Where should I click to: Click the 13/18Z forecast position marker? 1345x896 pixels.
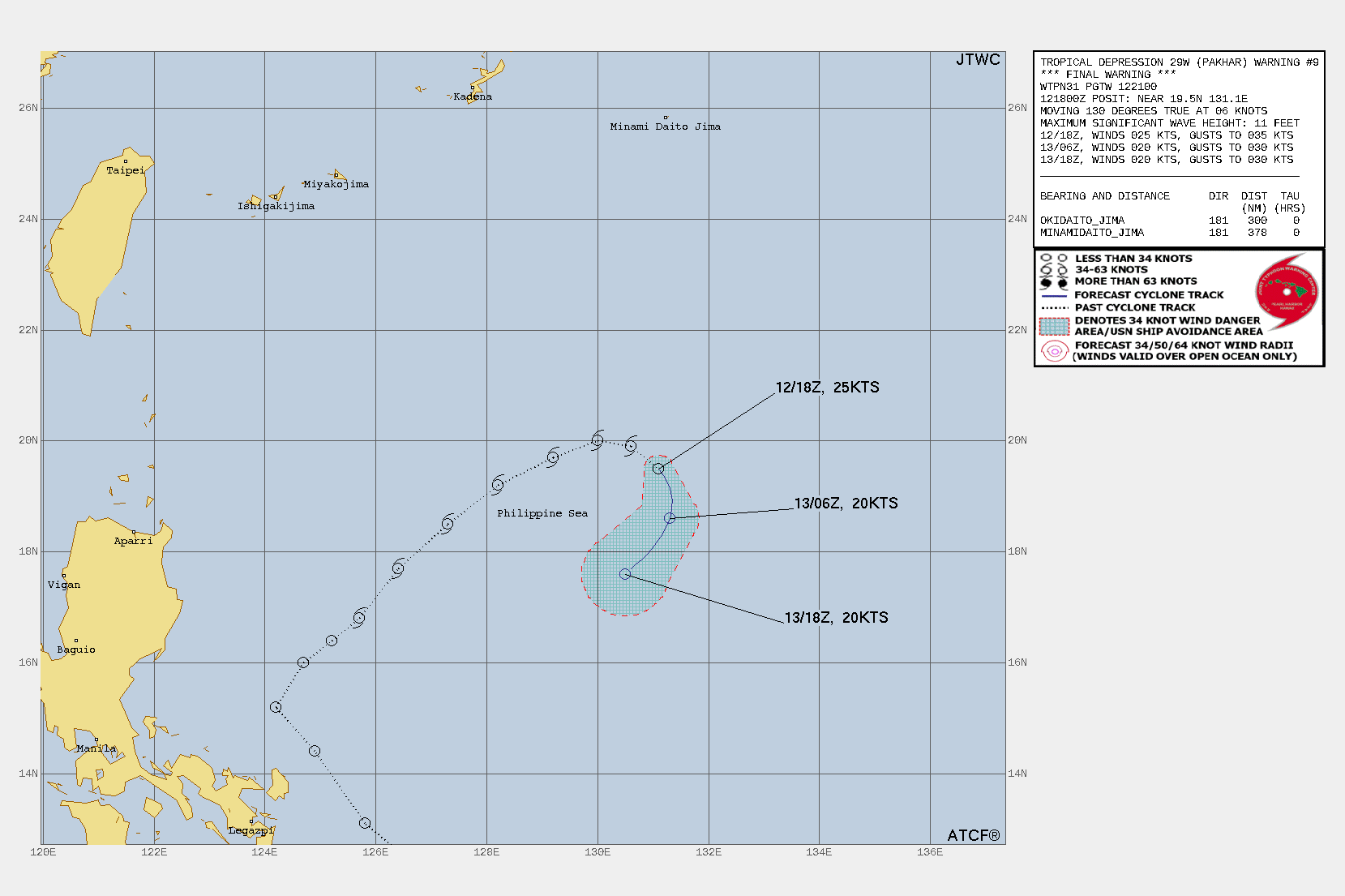point(625,574)
